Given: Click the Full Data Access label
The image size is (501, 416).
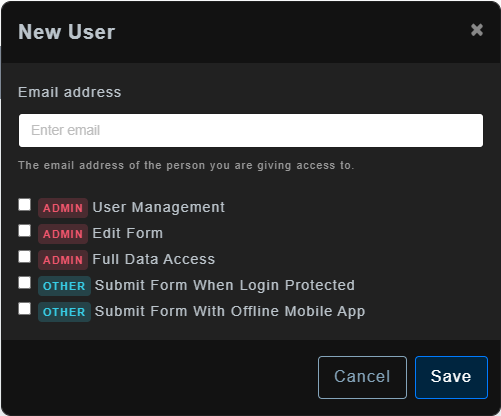Looking at the screenshot, I should [154, 259].
